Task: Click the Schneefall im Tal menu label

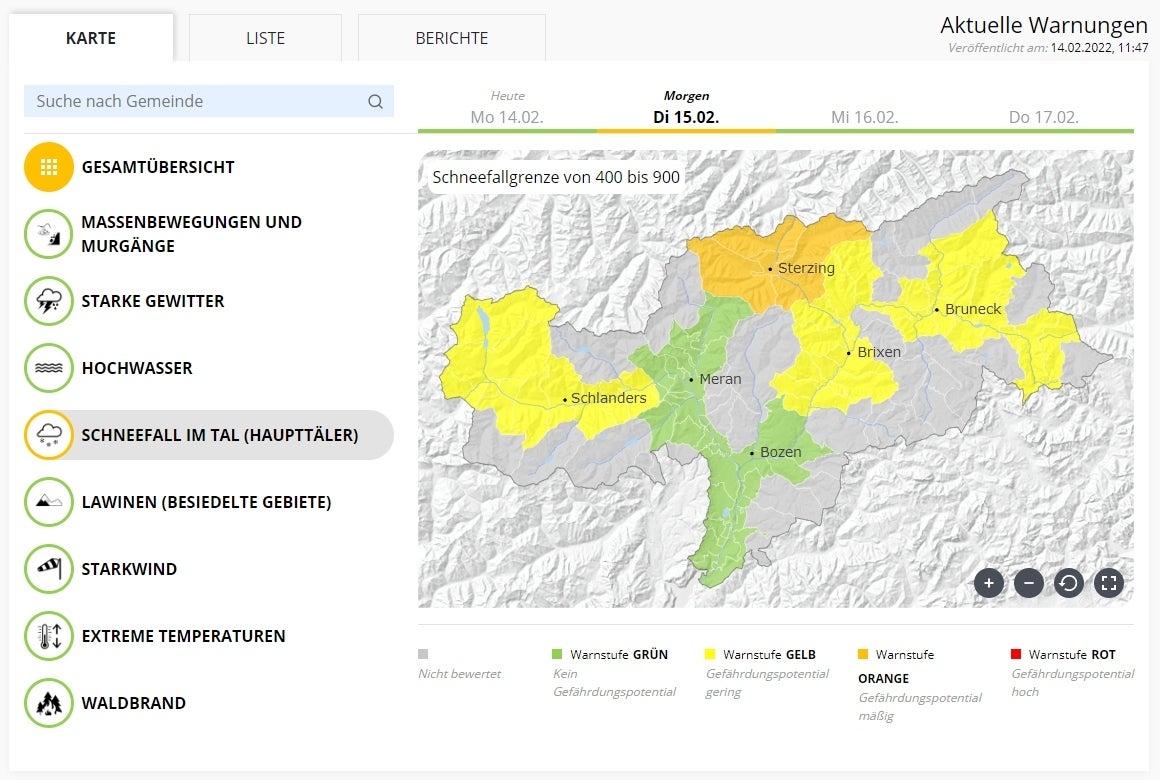Action: [x=220, y=435]
